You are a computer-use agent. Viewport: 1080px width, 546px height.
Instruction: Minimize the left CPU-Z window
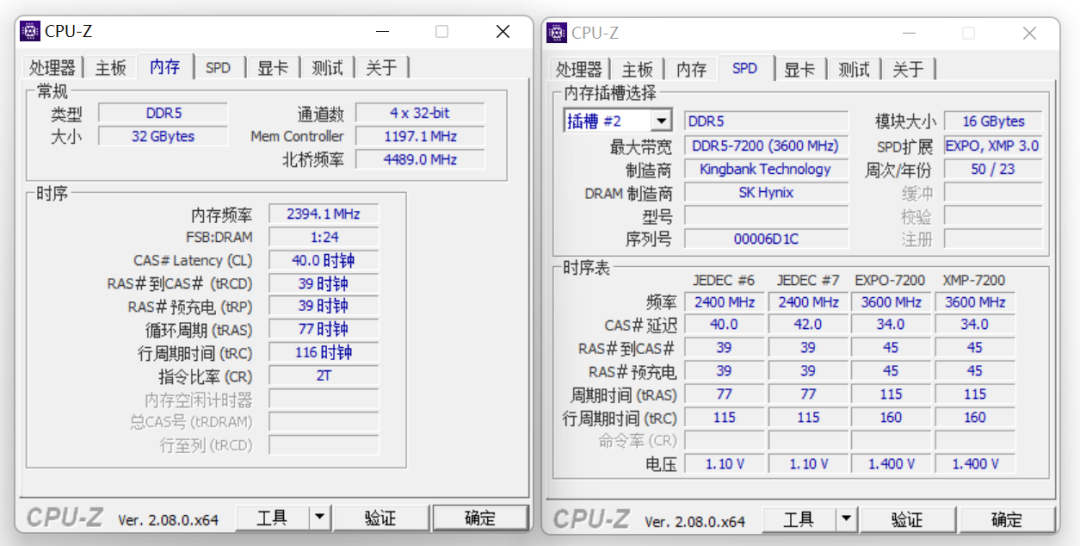click(x=382, y=32)
